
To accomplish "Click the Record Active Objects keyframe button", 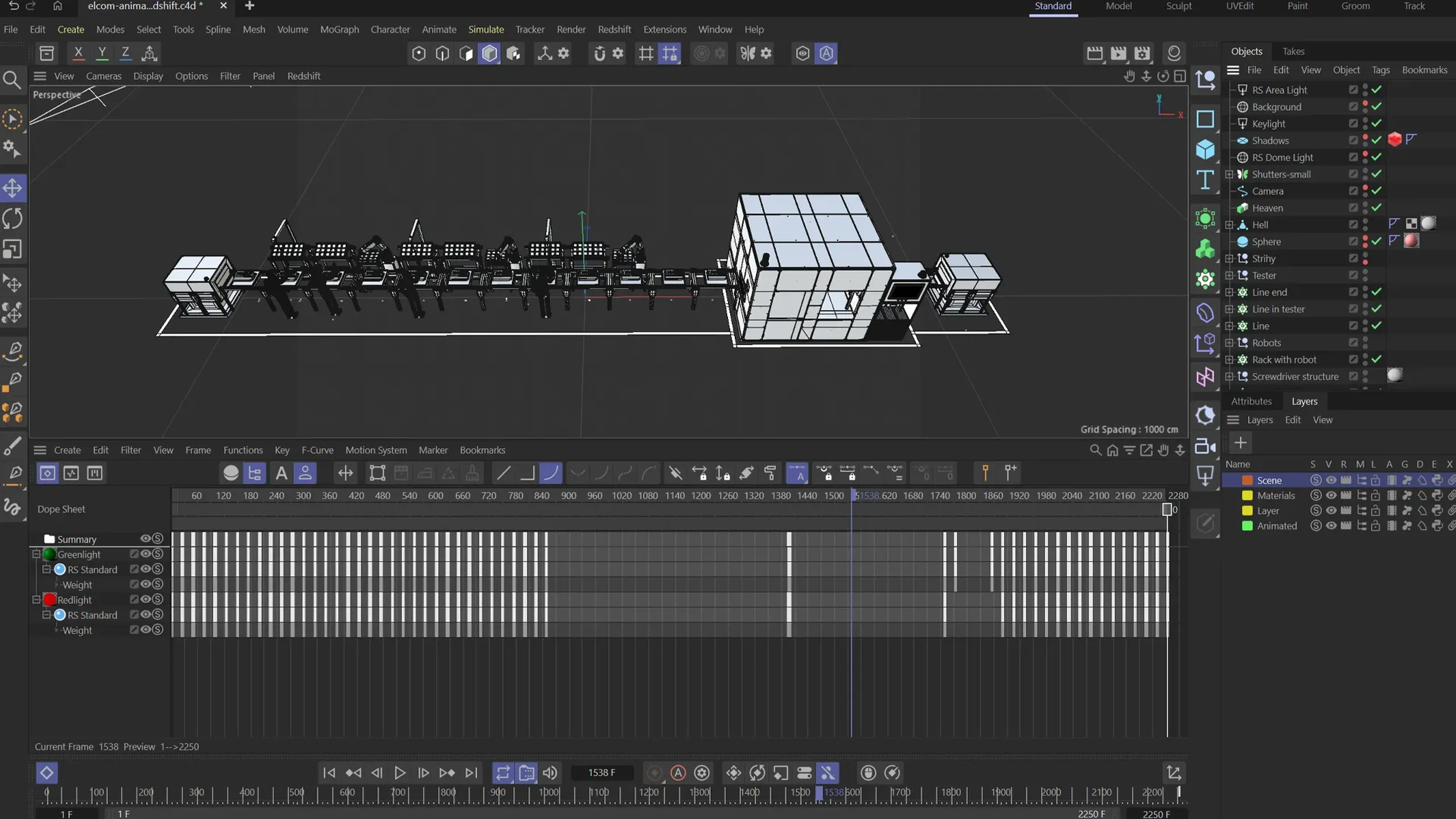I will coord(654,773).
